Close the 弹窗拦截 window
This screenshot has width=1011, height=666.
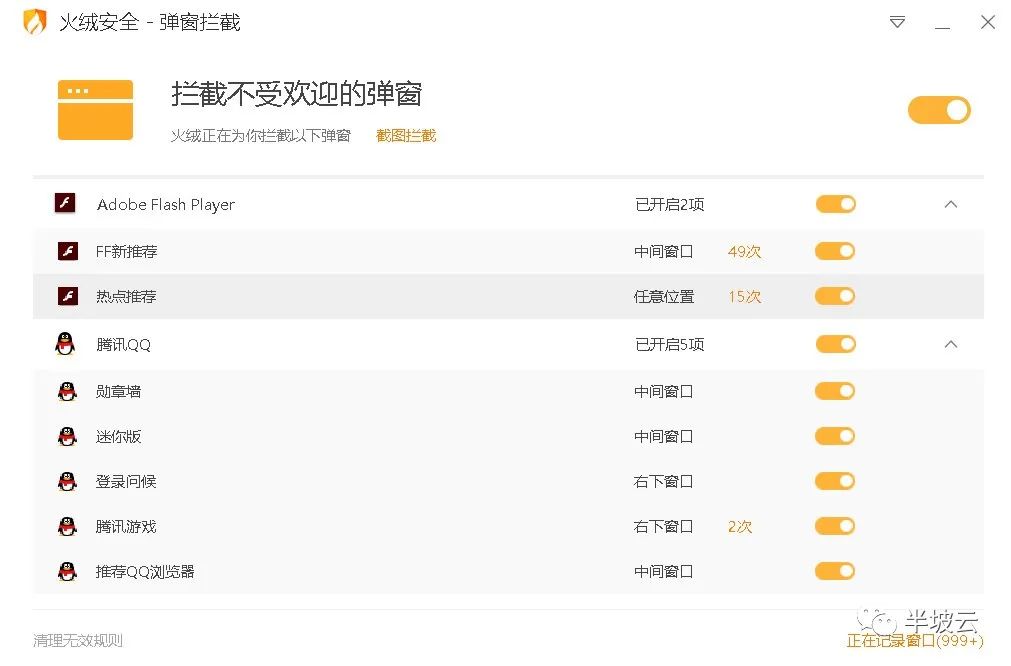[988, 22]
